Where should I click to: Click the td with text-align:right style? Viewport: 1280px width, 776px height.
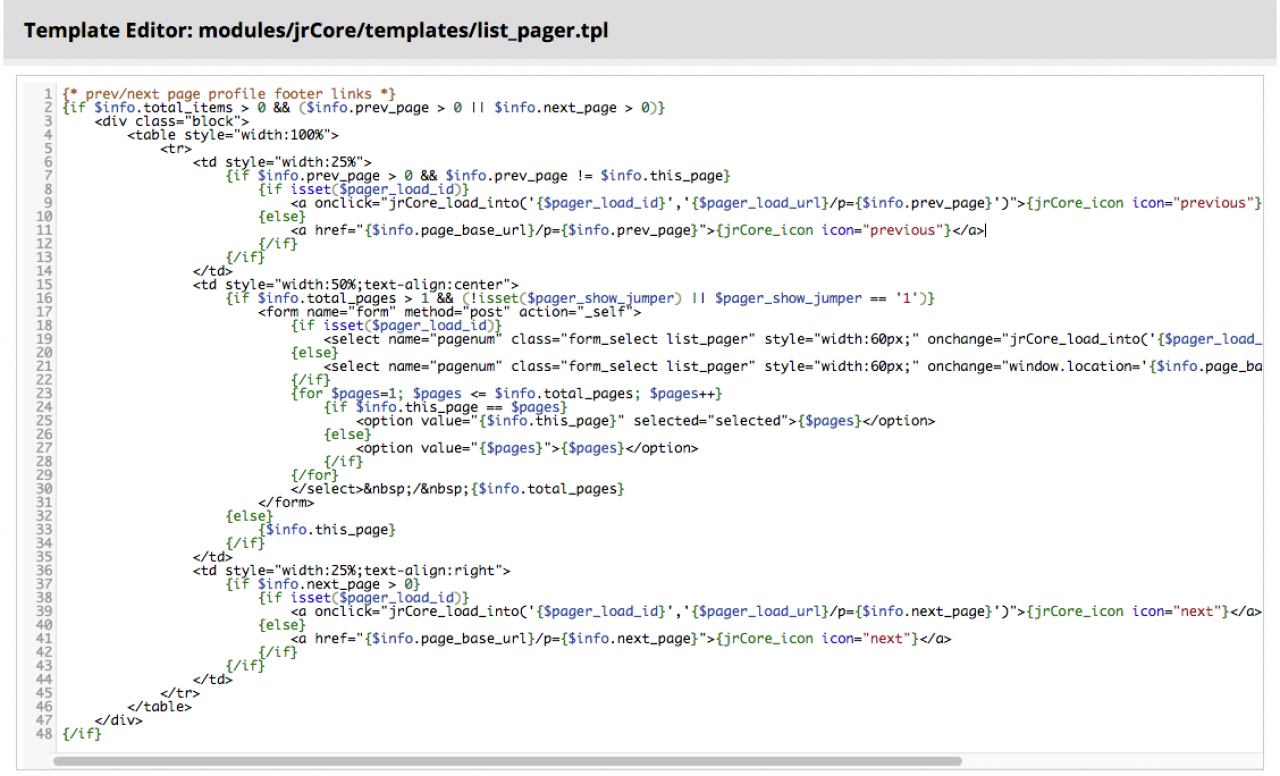click(352, 570)
